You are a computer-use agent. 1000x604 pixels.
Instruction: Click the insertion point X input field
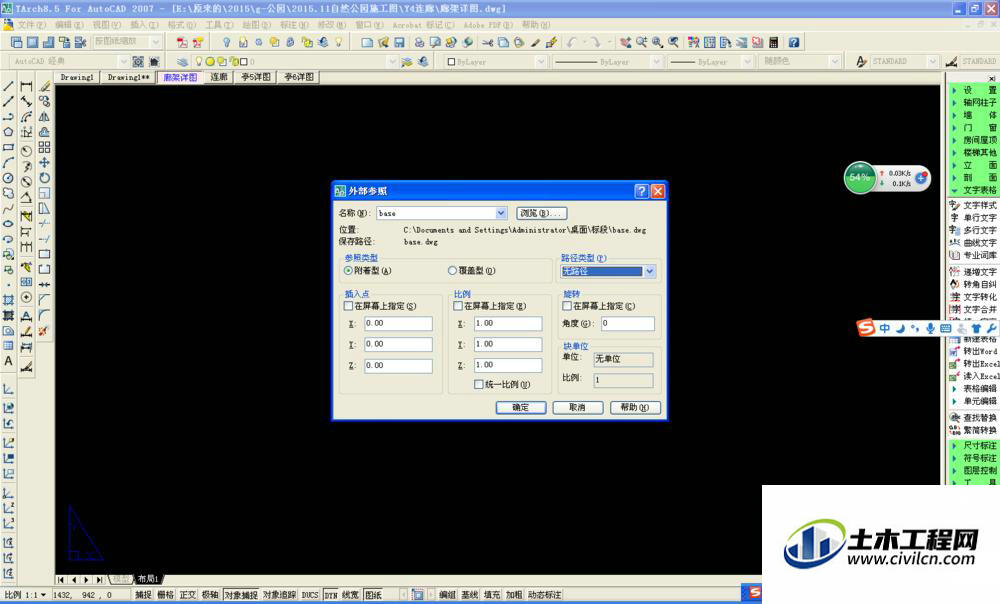(398, 323)
